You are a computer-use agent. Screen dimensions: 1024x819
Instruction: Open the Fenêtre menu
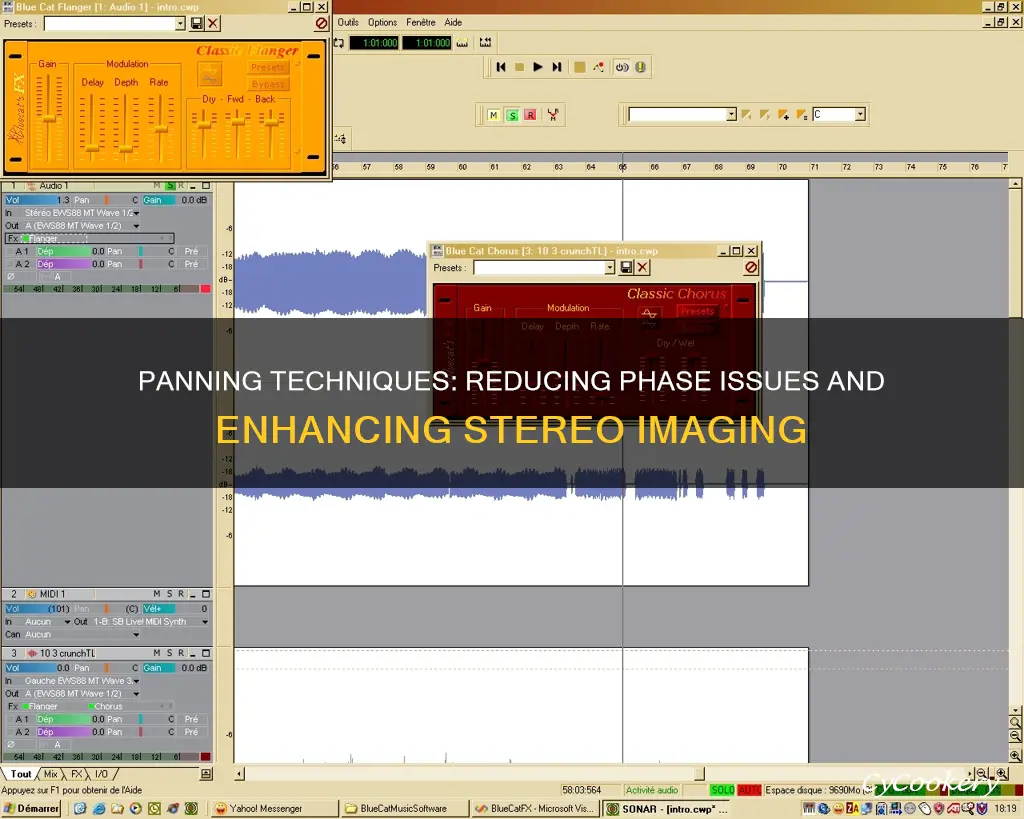421,22
